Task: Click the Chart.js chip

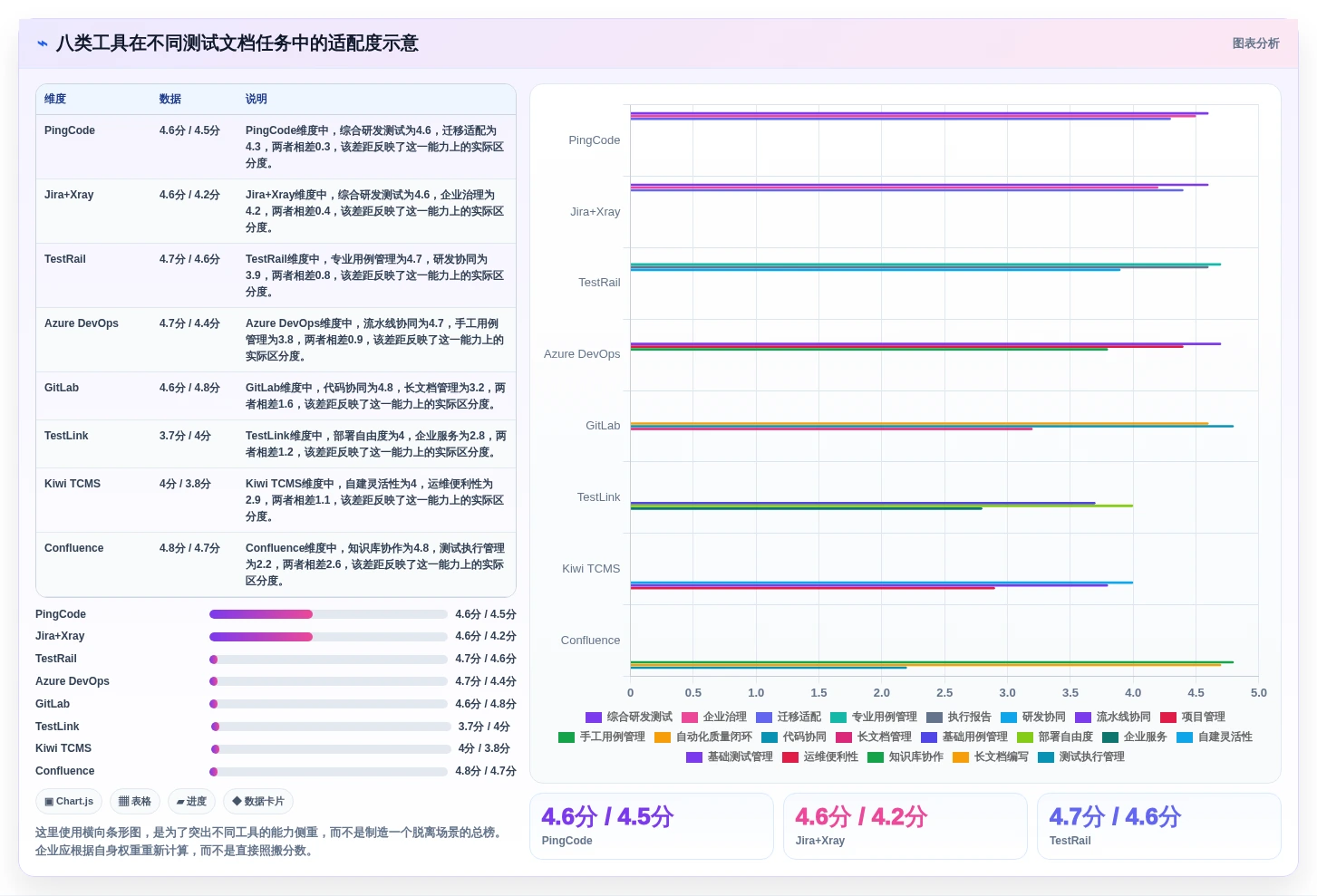Action: click(x=69, y=802)
